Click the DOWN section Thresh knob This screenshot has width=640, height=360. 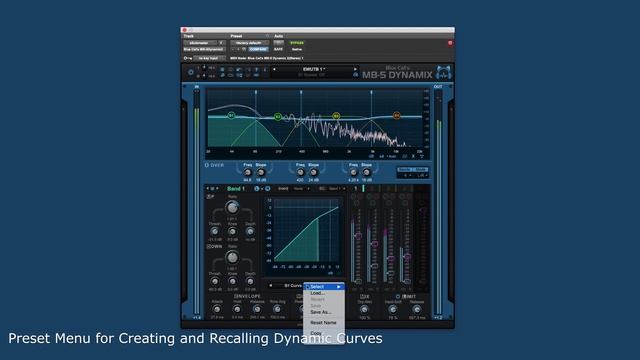[x=215, y=282]
